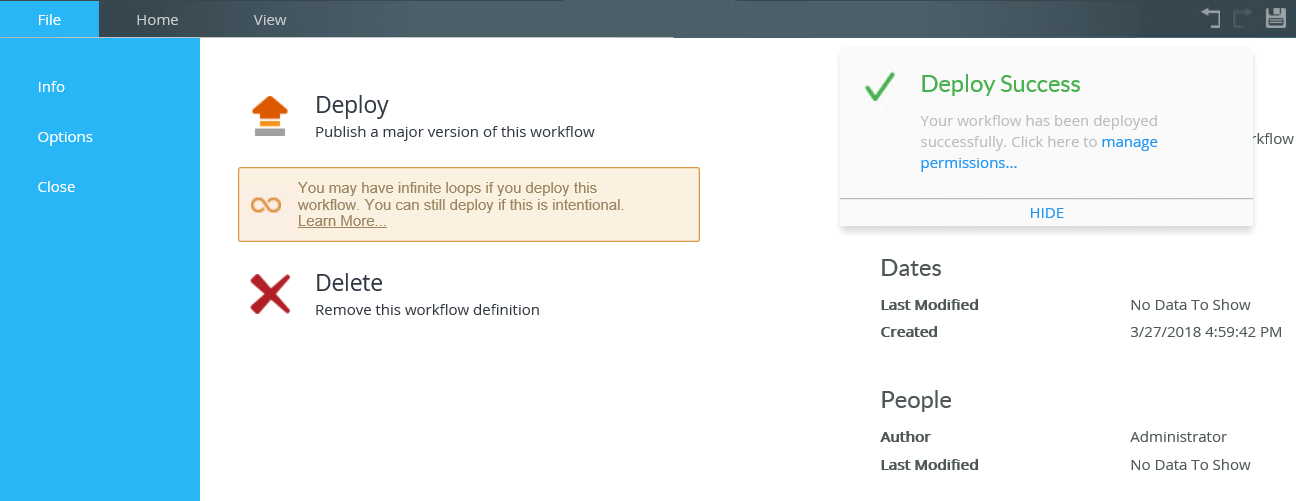Click the orange Deploy arrow icon
The height and width of the screenshot is (501, 1296).
tap(270, 116)
